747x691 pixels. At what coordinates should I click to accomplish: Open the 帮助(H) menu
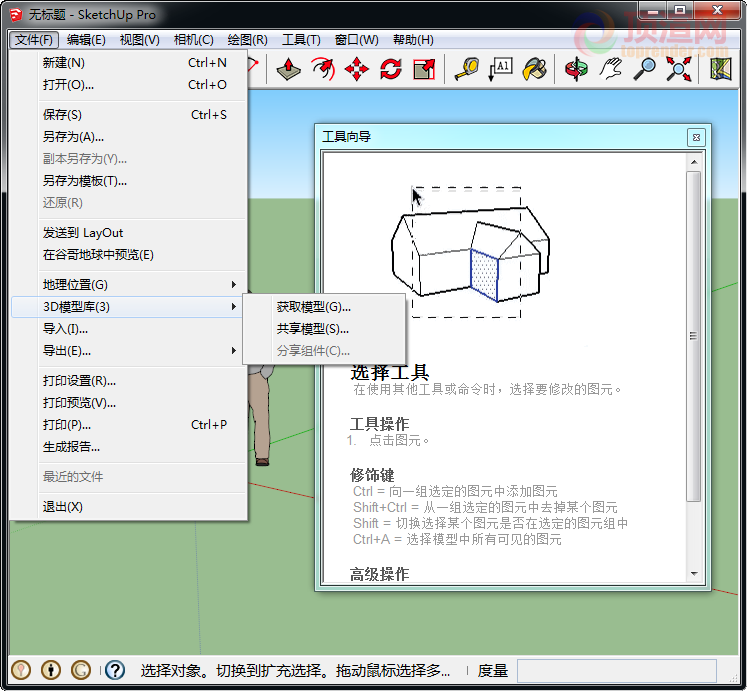tap(413, 40)
